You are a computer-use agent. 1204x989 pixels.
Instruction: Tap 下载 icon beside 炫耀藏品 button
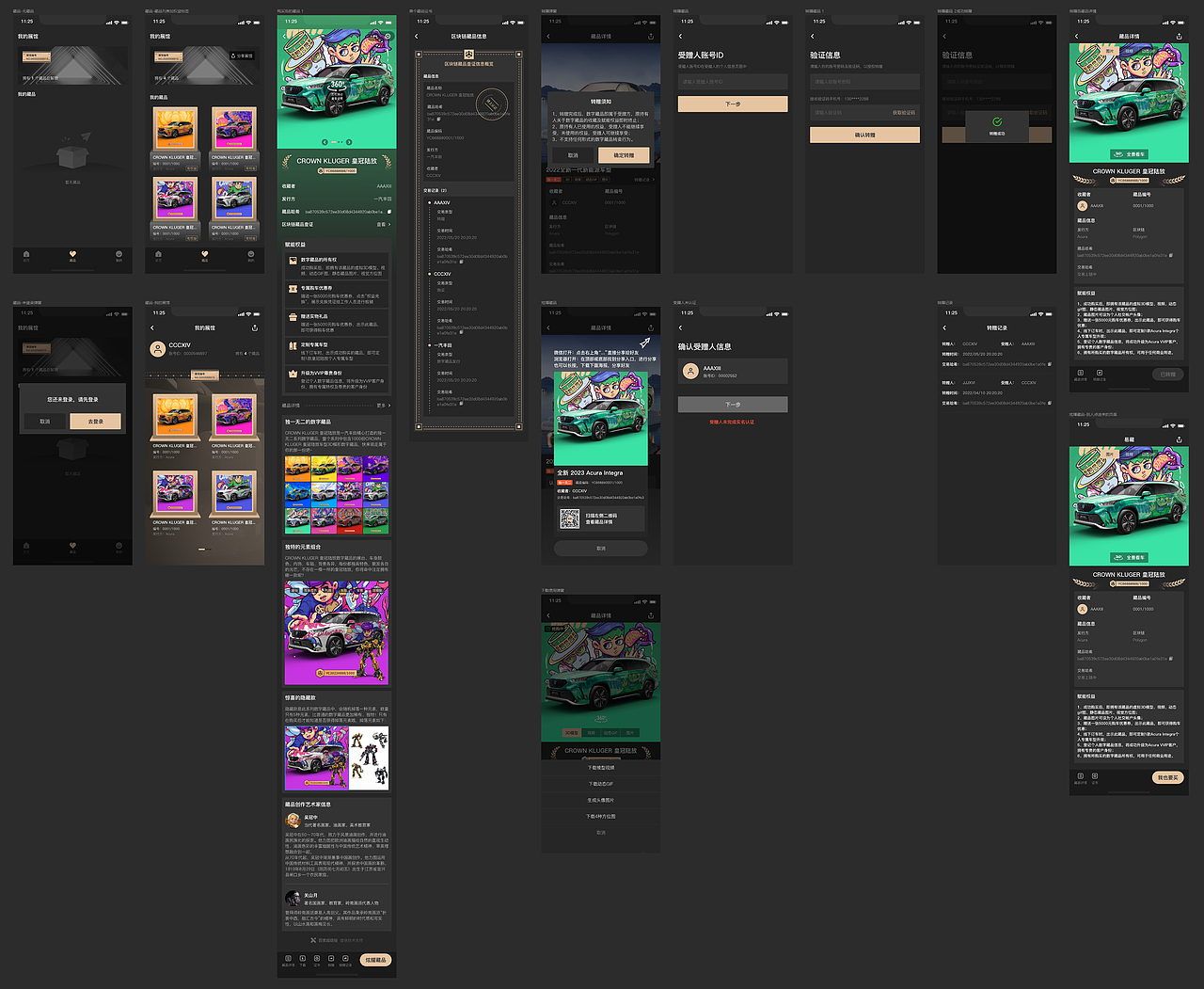point(303,960)
